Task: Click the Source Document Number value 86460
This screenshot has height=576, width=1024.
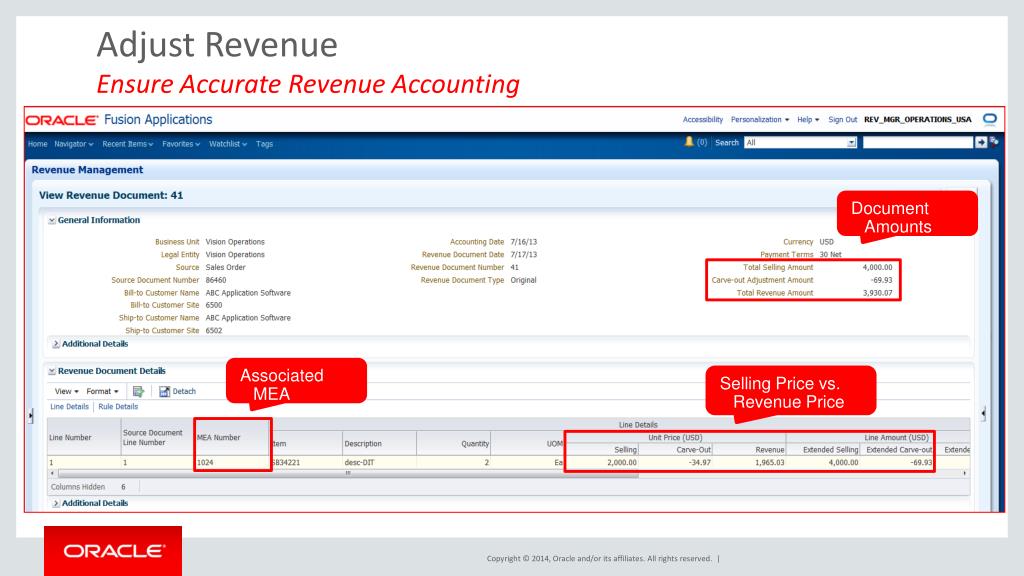Action: pos(216,280)
